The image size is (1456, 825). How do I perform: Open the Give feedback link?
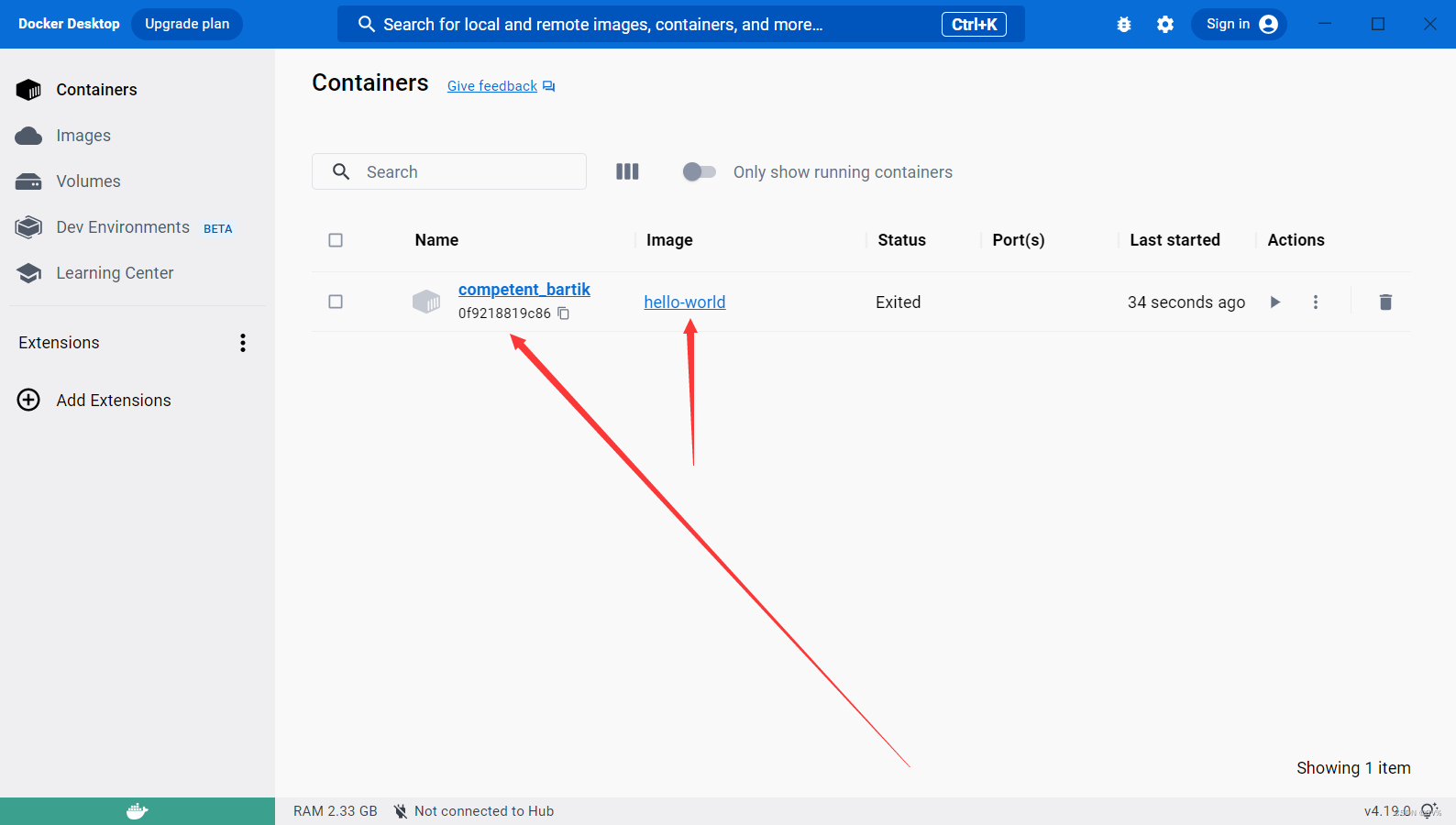point(501,86)
